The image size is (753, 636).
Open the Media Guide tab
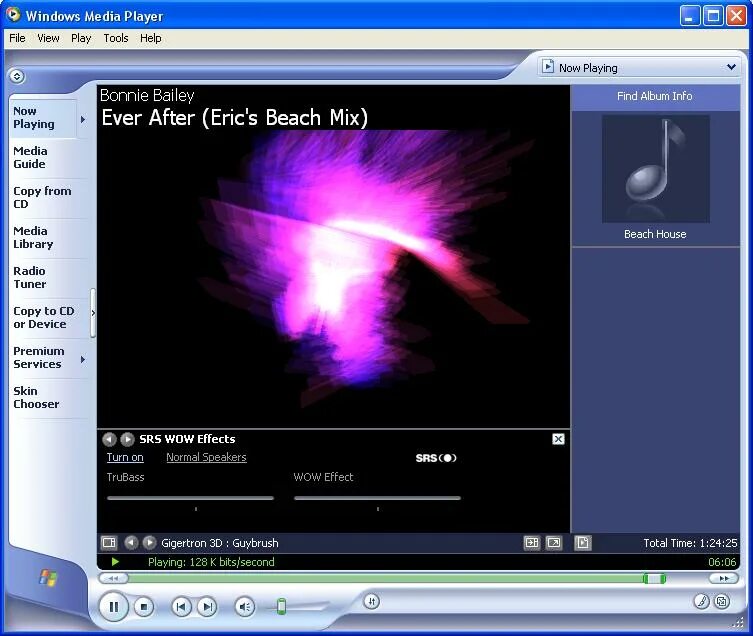coord(48,158)
